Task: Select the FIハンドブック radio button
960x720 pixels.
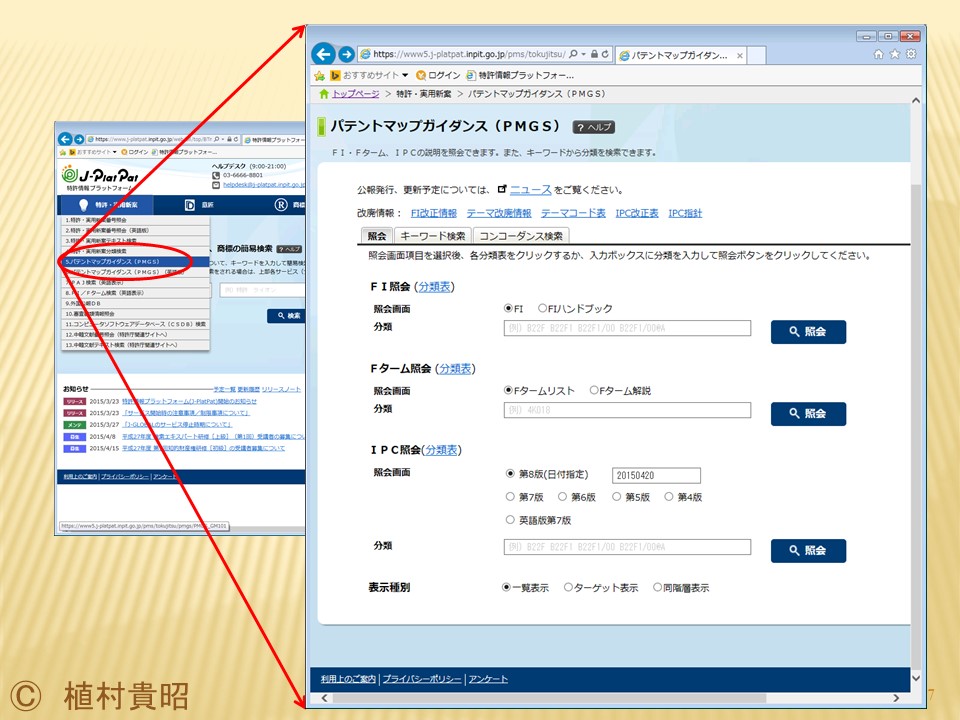Action: click(x=542, y=309)
